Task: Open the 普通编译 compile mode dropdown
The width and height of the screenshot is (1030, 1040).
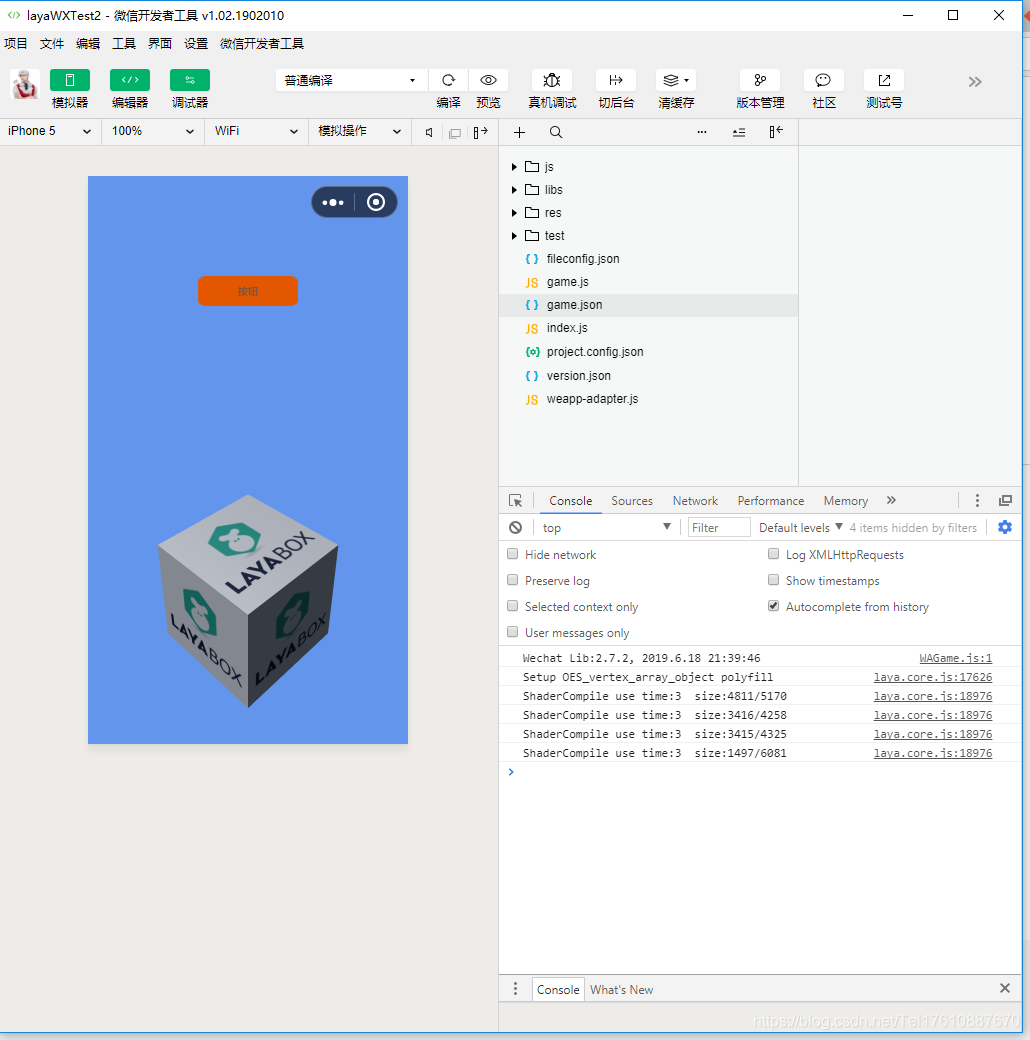Action: [352, 80]
